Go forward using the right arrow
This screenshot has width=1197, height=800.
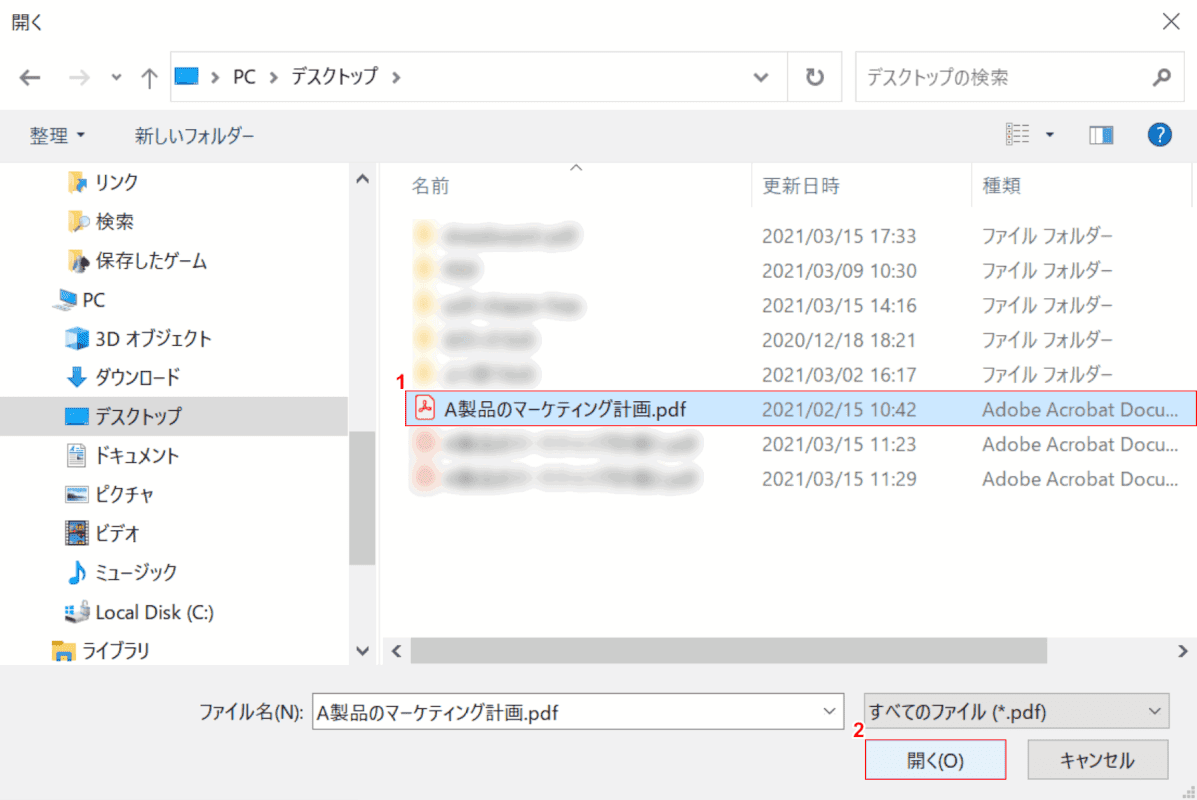pyautogui.click(x=79, y=77)
